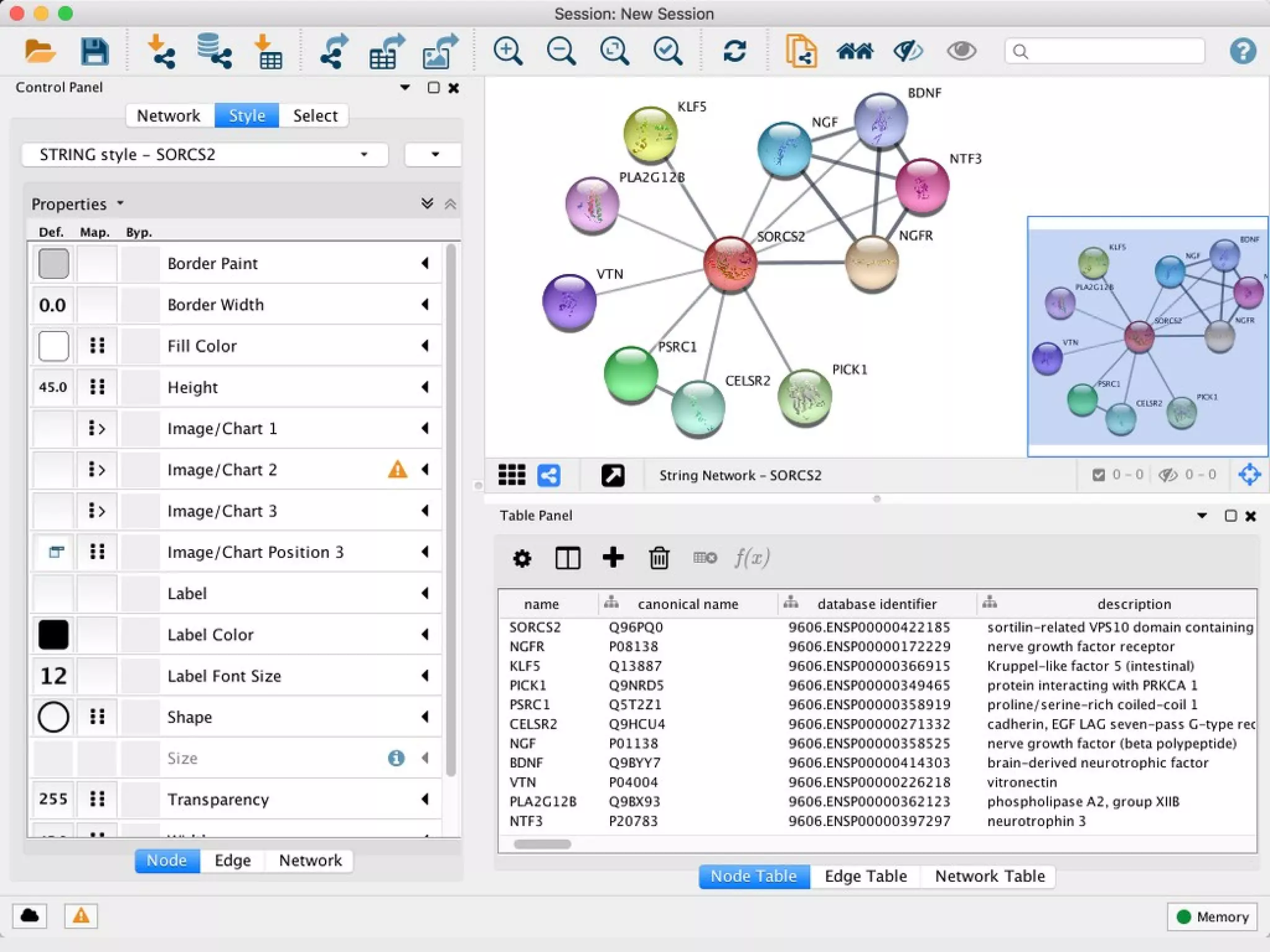
Task: Open table options gear icon
Action: click(522, 558)
